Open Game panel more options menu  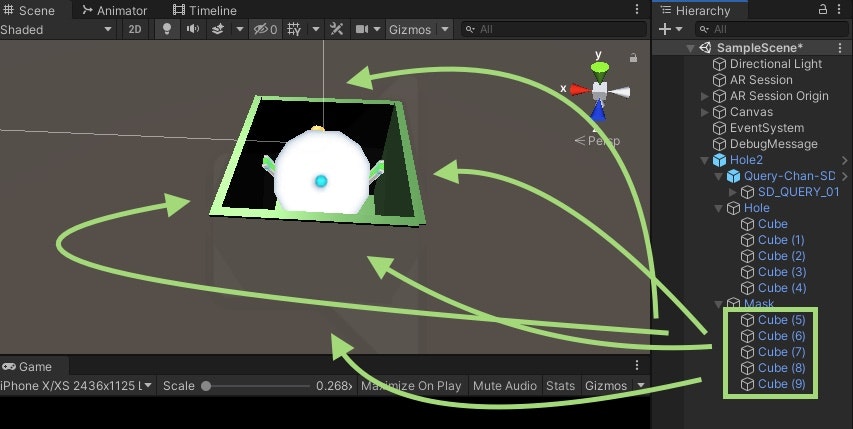click(637, 365)
